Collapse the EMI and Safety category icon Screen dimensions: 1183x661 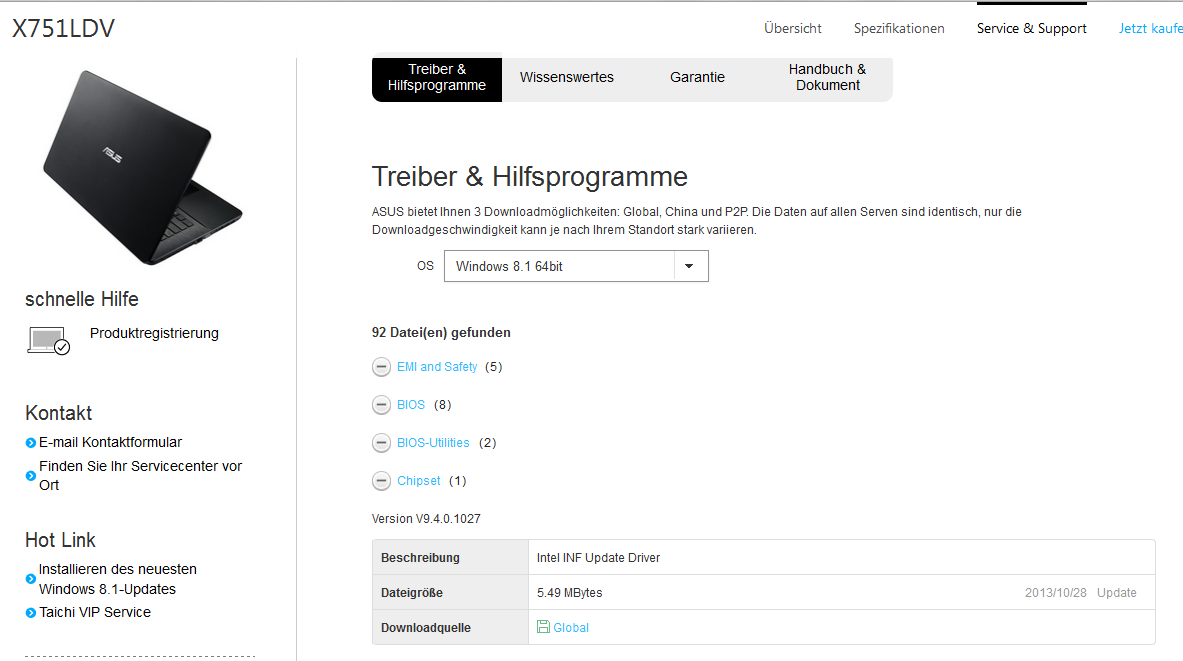pos(382,367)
